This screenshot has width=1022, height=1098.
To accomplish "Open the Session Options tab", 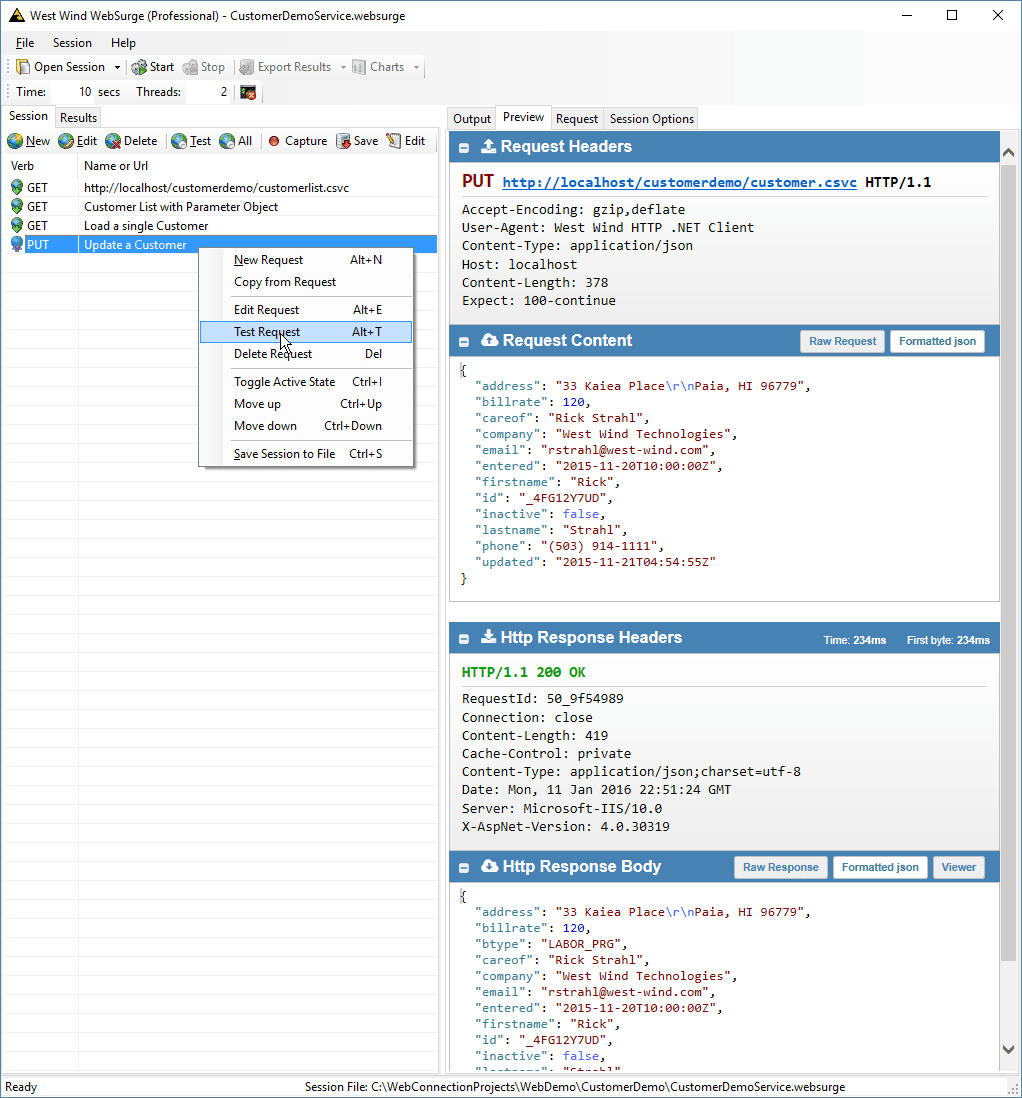I will pyautogui.click(x=651, y=119).
